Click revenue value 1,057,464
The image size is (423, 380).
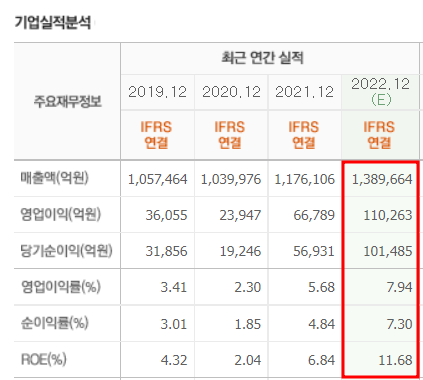coord(158,180)
